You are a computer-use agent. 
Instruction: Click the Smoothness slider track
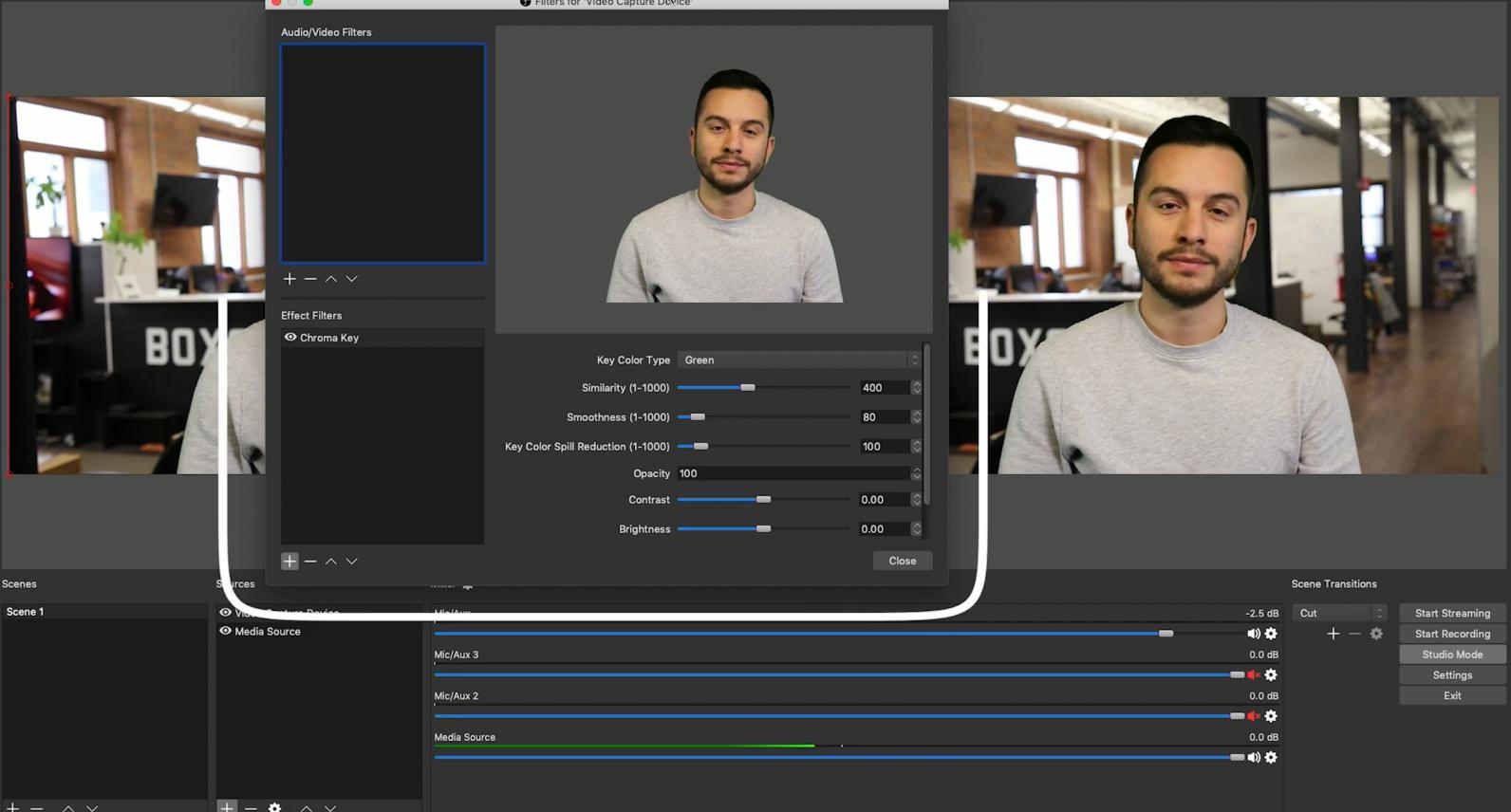tap(763, 417)
